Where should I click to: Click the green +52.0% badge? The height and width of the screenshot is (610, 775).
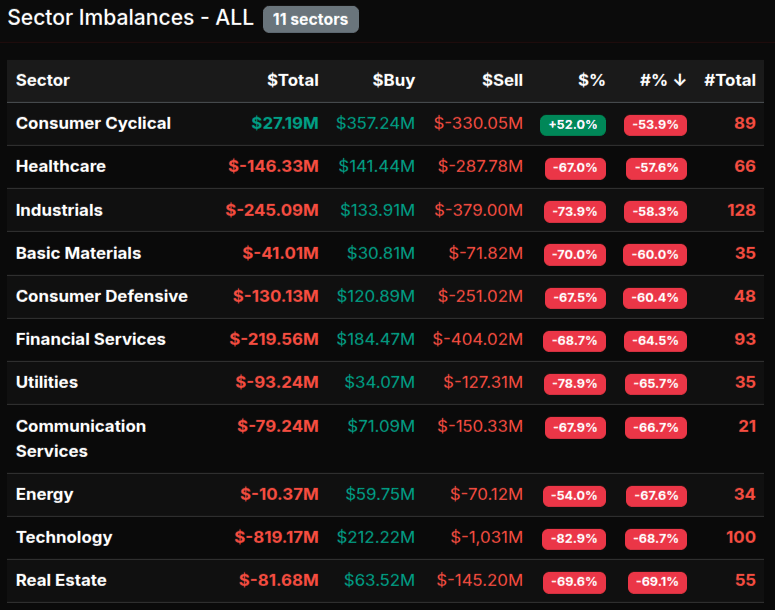[x=573, y=125]
